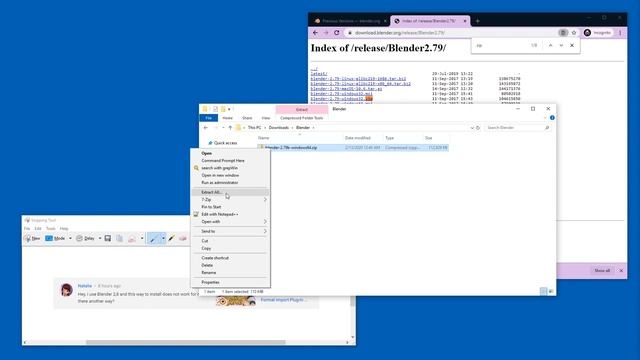Viewport: 640px width, 360px height.
Task: Choose Run as administrator entry
Action: pos(220,183)
